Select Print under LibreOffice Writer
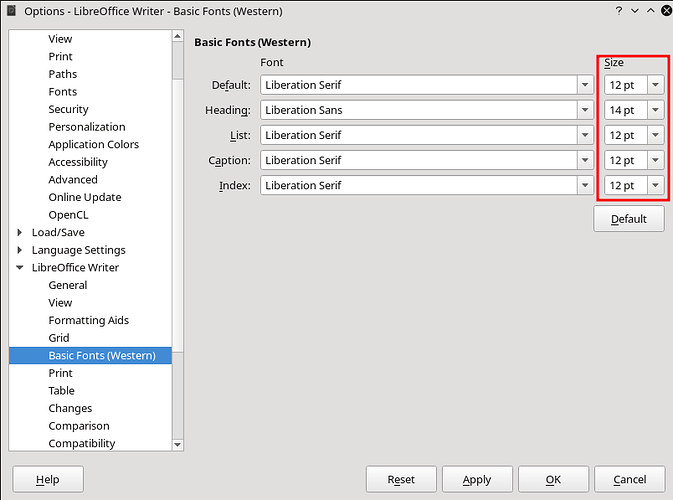This screenshot has height=500, width=673. coord(61,373)
